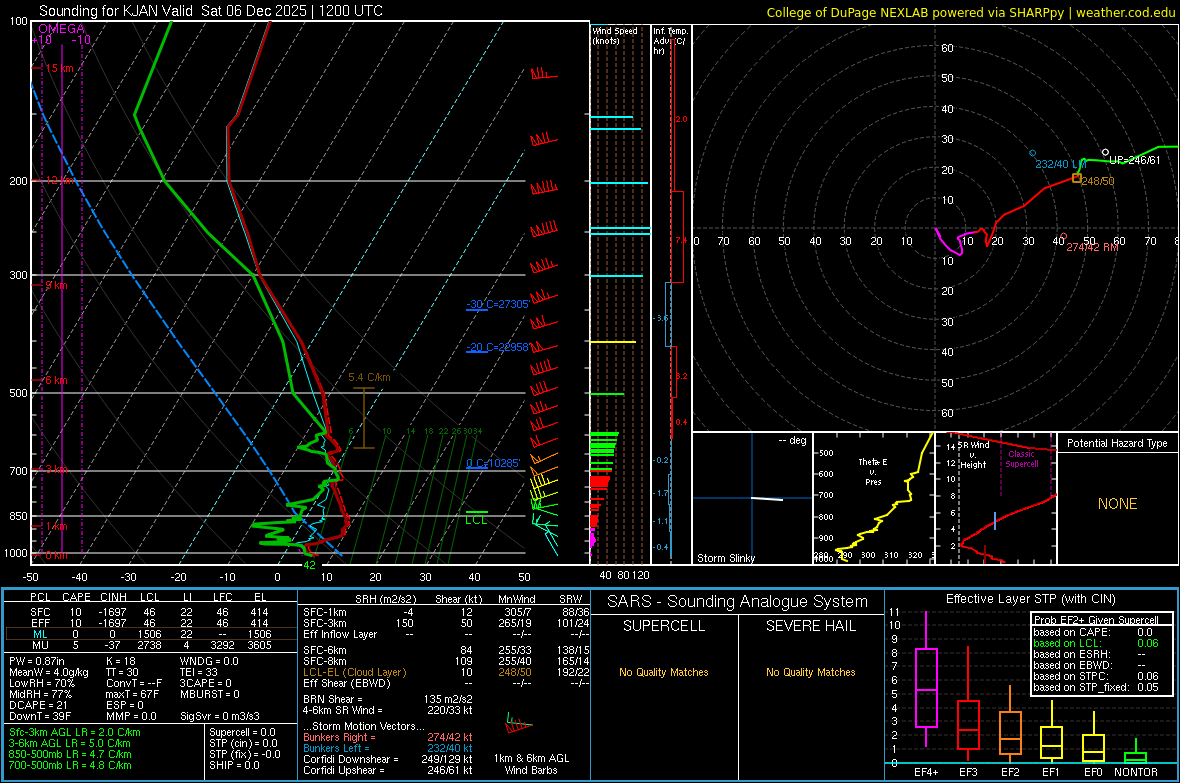
Task: Click the green based on LCL: 0.06 line
Action: [1096, 643]
